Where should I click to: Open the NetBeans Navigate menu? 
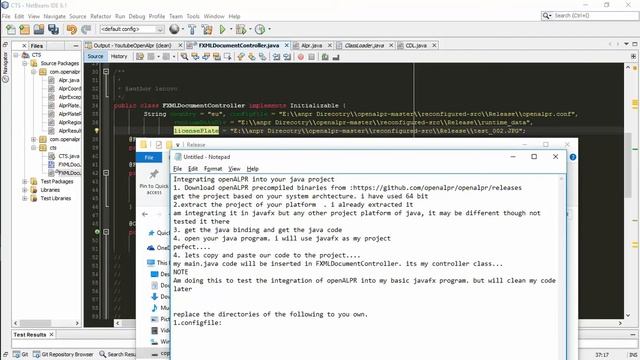54,16
